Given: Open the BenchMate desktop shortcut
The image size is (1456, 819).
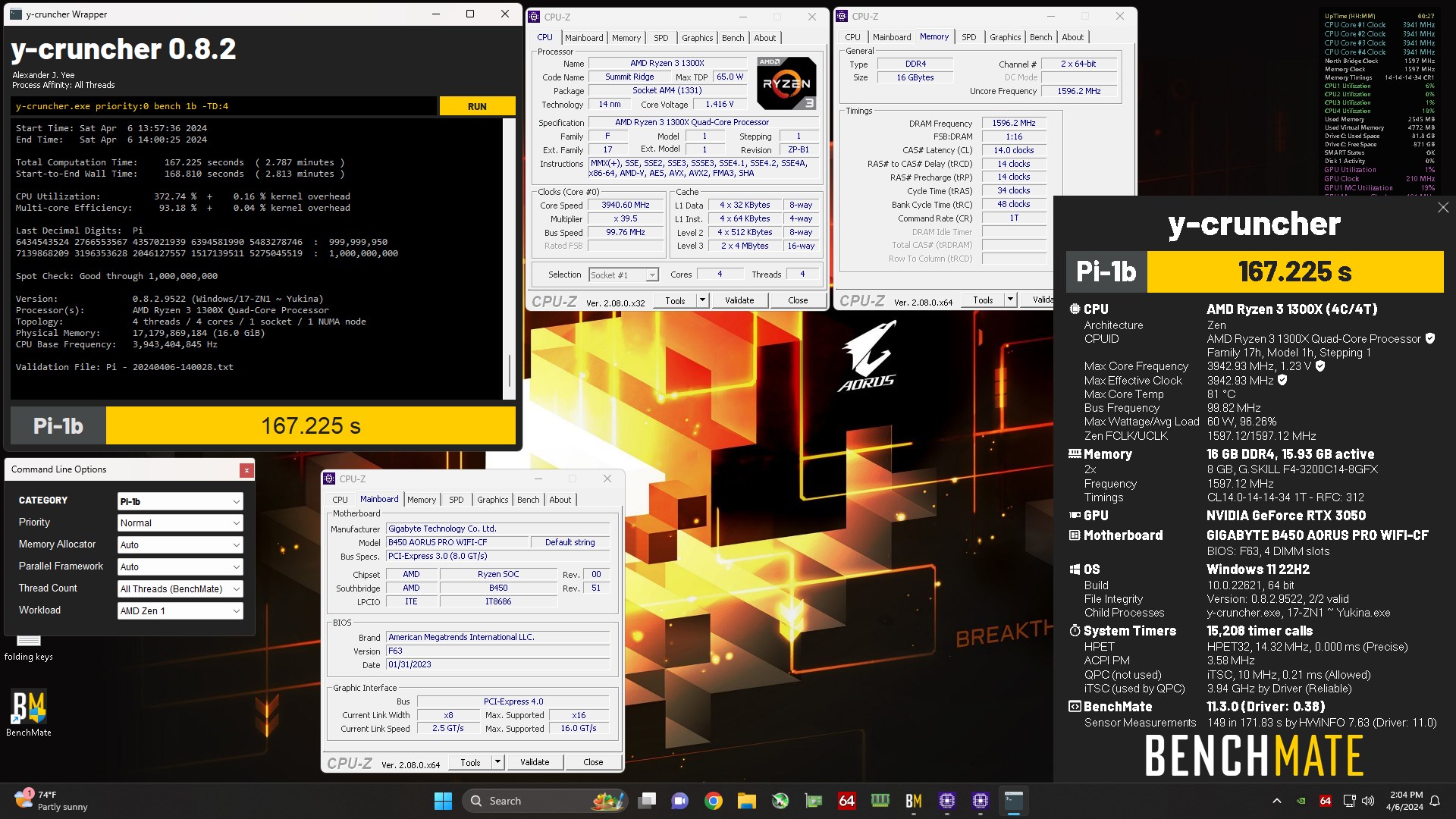Looking at the screenshot, I should (x=29, y=714).
